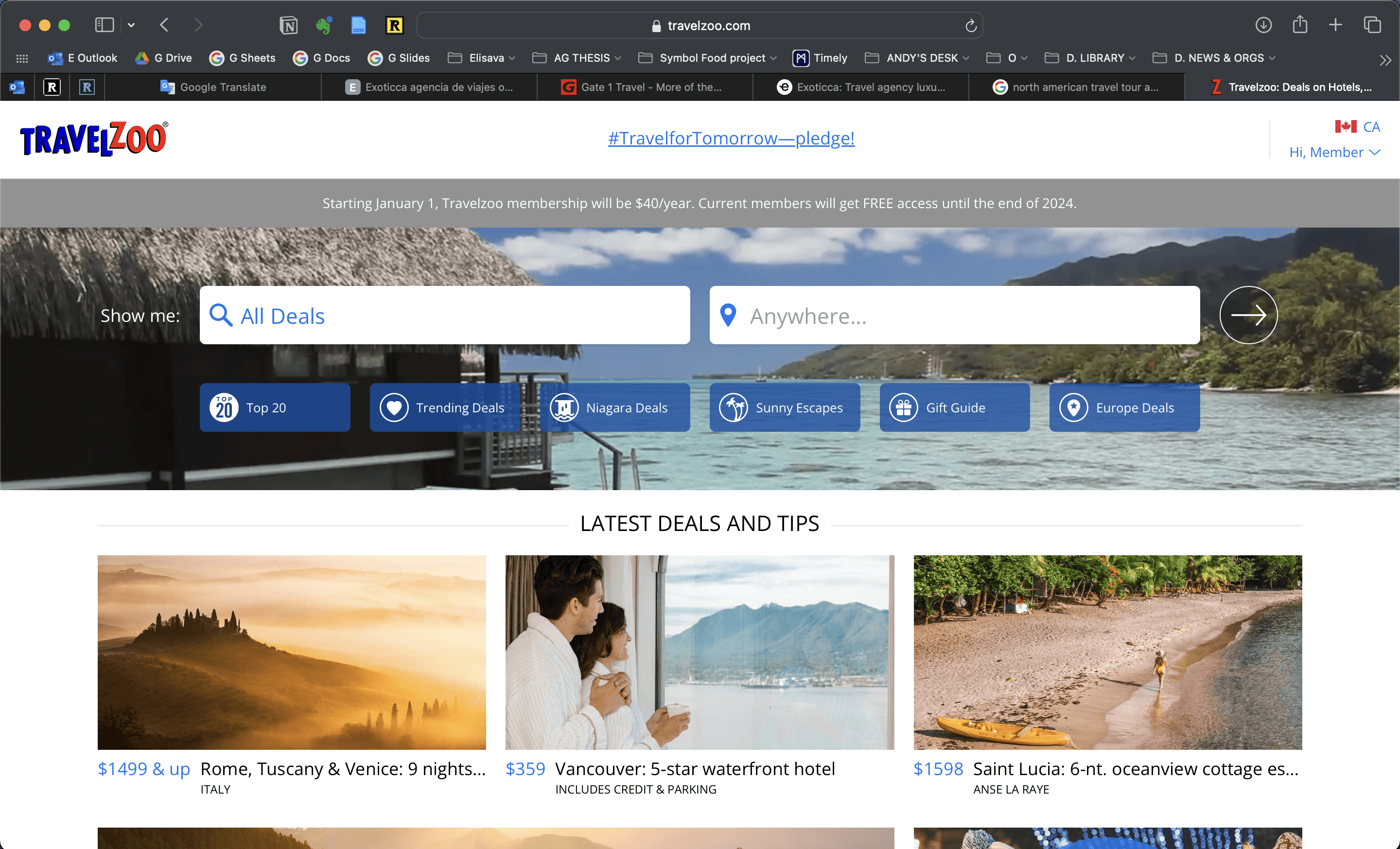This screenshot has height=849, width=1400.
Task: Open the Notion extension icon
Action: pos(289,26)
